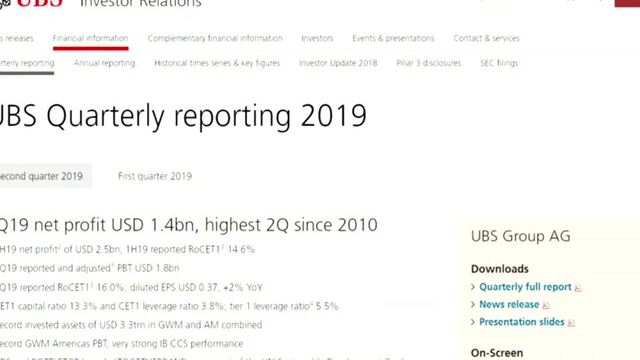640x360 pixels.
Task: Click PDF icon beside Presentation slides
Action: tap(571, 323)
